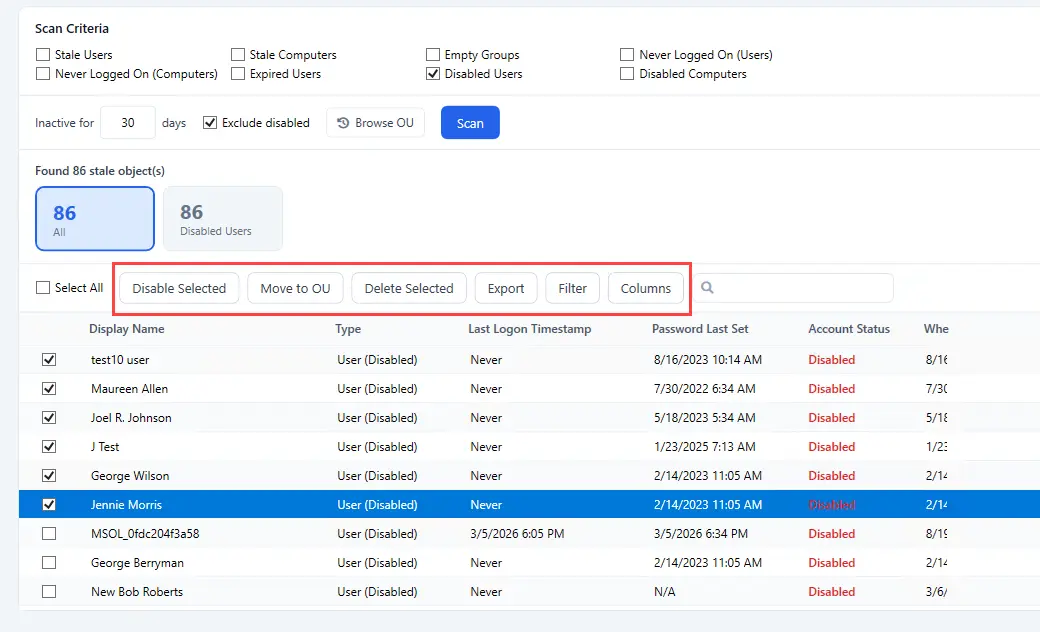Select the 'test10 user' name cell

120,359
